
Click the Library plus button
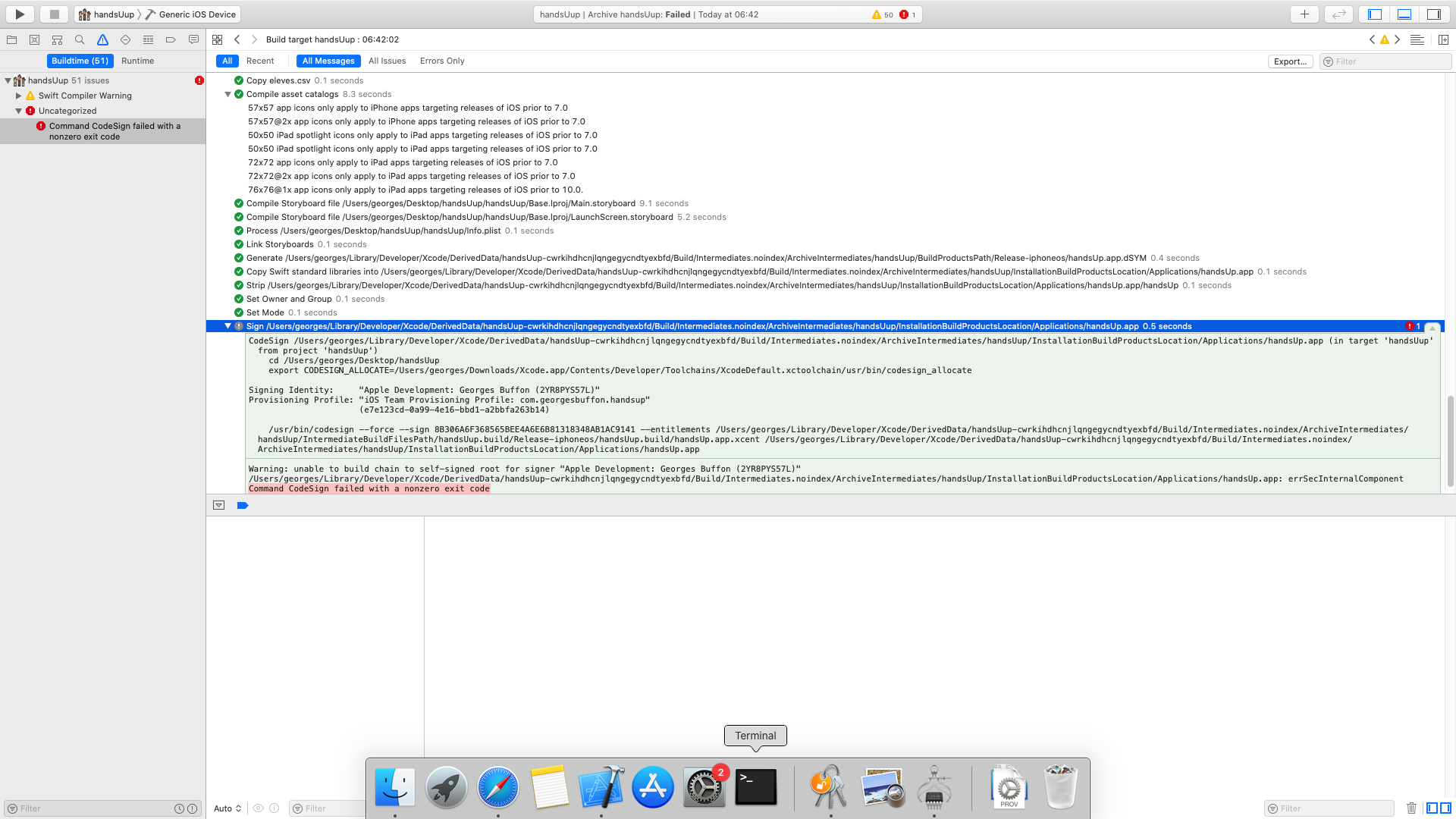tap(1304, 14)
